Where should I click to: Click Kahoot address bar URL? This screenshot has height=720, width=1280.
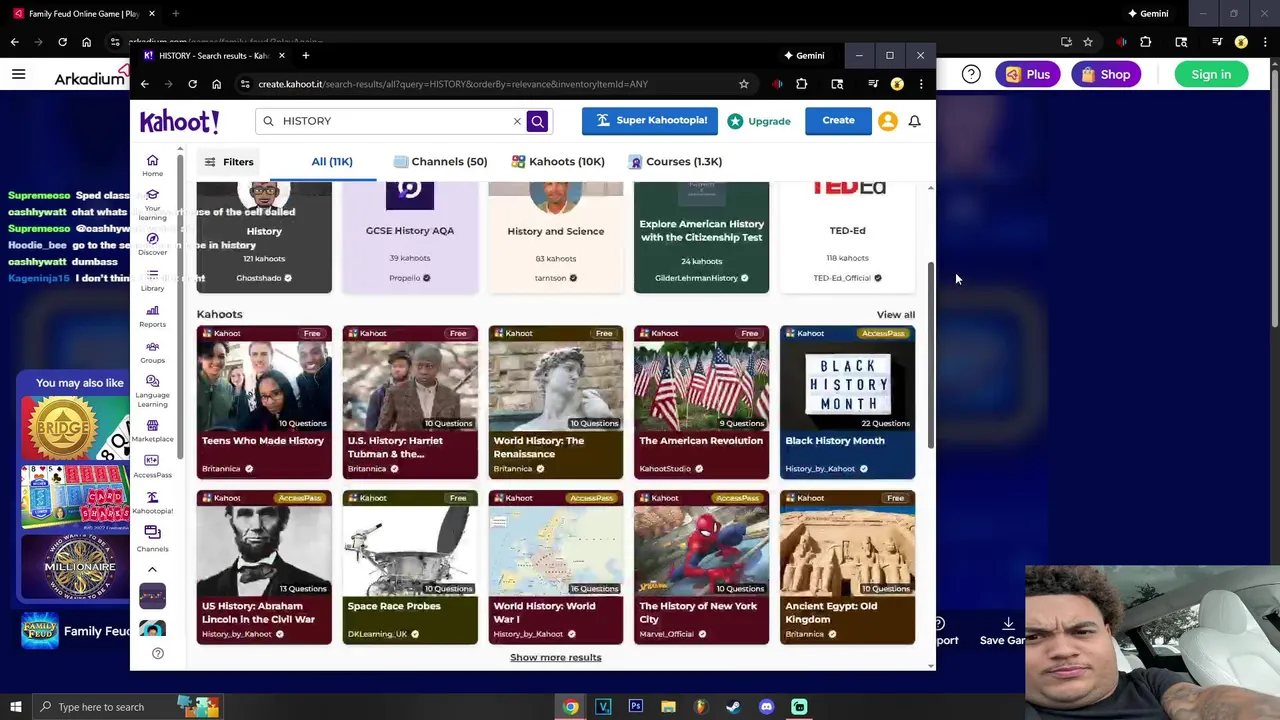453,84
